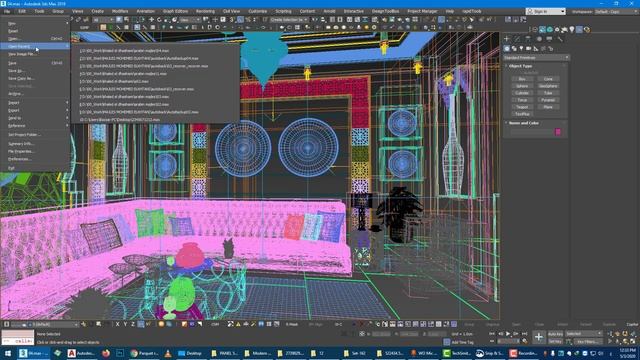The height and width of the screenshot is (360, 640).
Task: Click the MAXScript listener mini box
Action: (18, 337)
